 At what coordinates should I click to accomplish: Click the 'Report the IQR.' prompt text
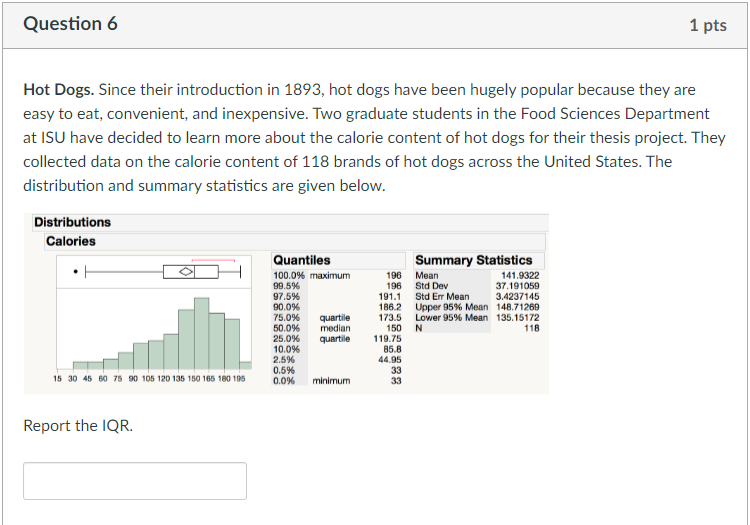pos(78,426)
